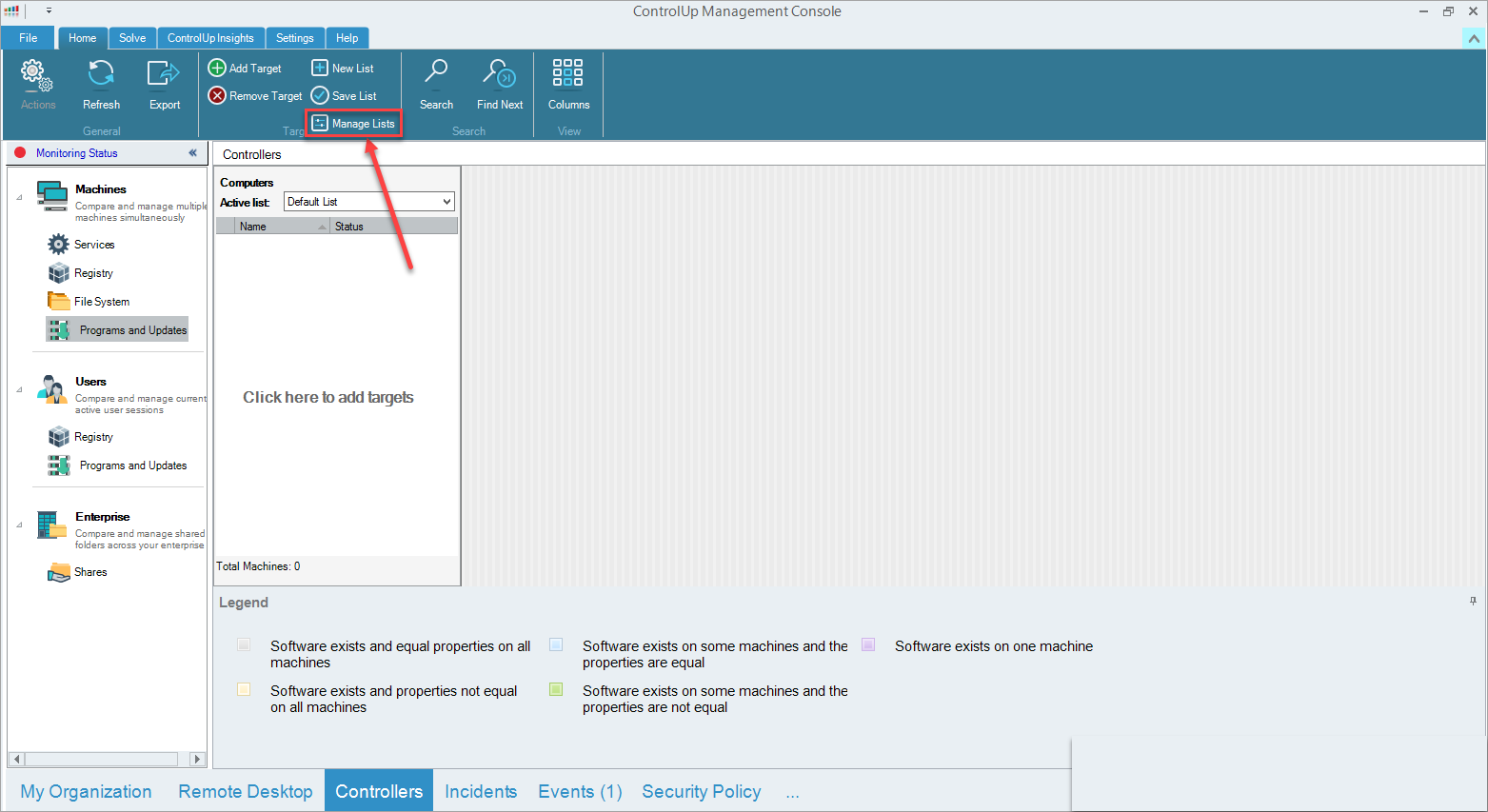Open the Events (1) view
Screen dimensions: 1488x812
click(x=580, y=792)
